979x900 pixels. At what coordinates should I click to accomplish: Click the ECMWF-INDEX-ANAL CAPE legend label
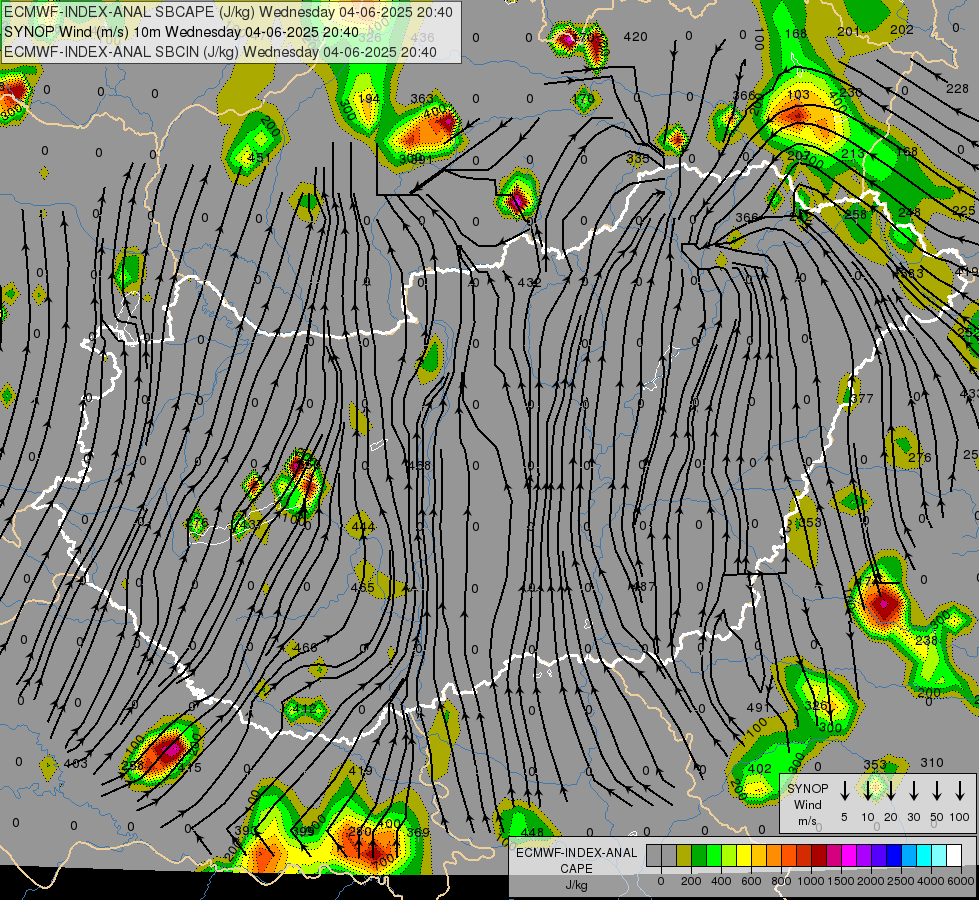[576, 861]
